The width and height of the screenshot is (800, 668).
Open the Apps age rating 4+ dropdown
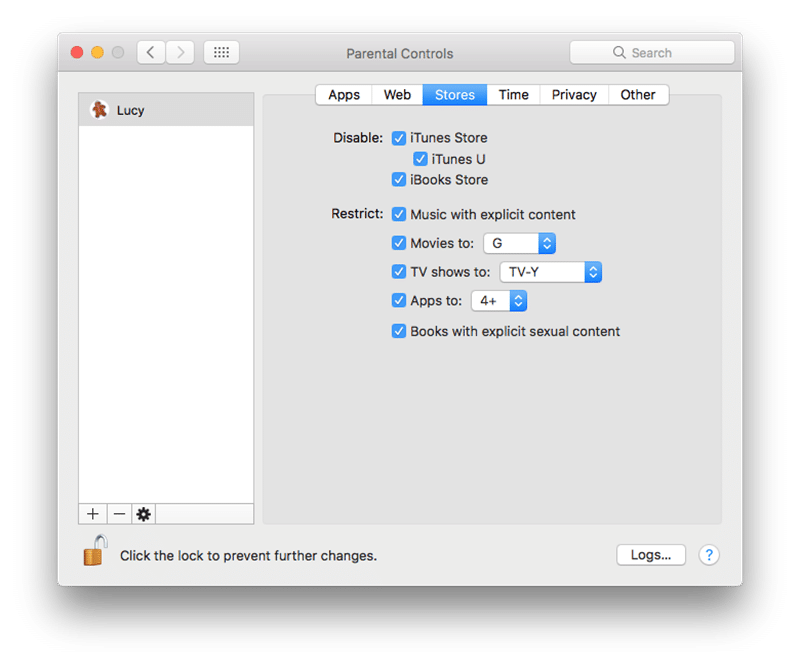pos(499,301)
